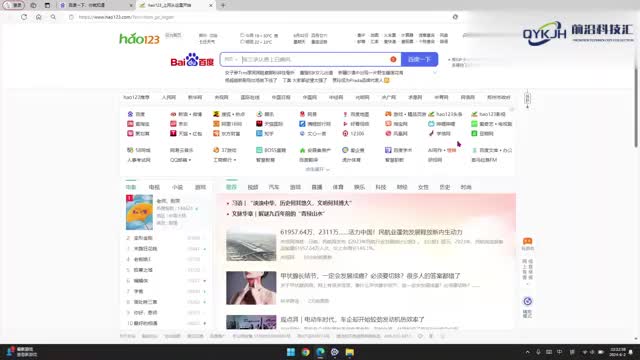640x360 pixels.
Task: Open the 历史 news tab
Action: point(444,187)
